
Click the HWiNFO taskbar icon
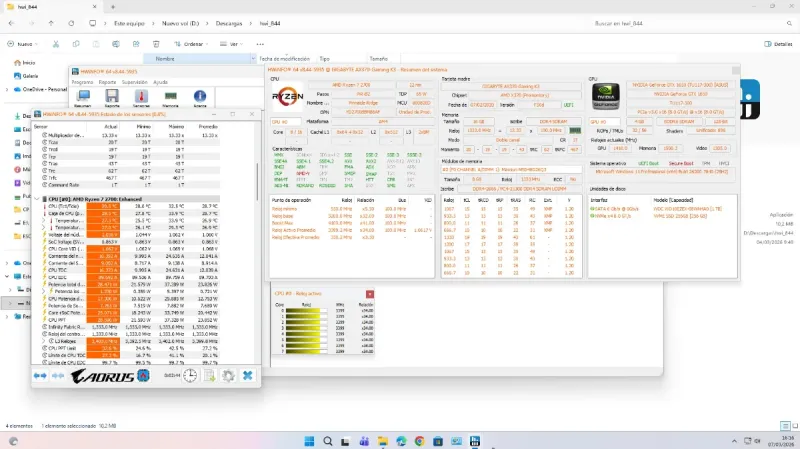[475, 441]
